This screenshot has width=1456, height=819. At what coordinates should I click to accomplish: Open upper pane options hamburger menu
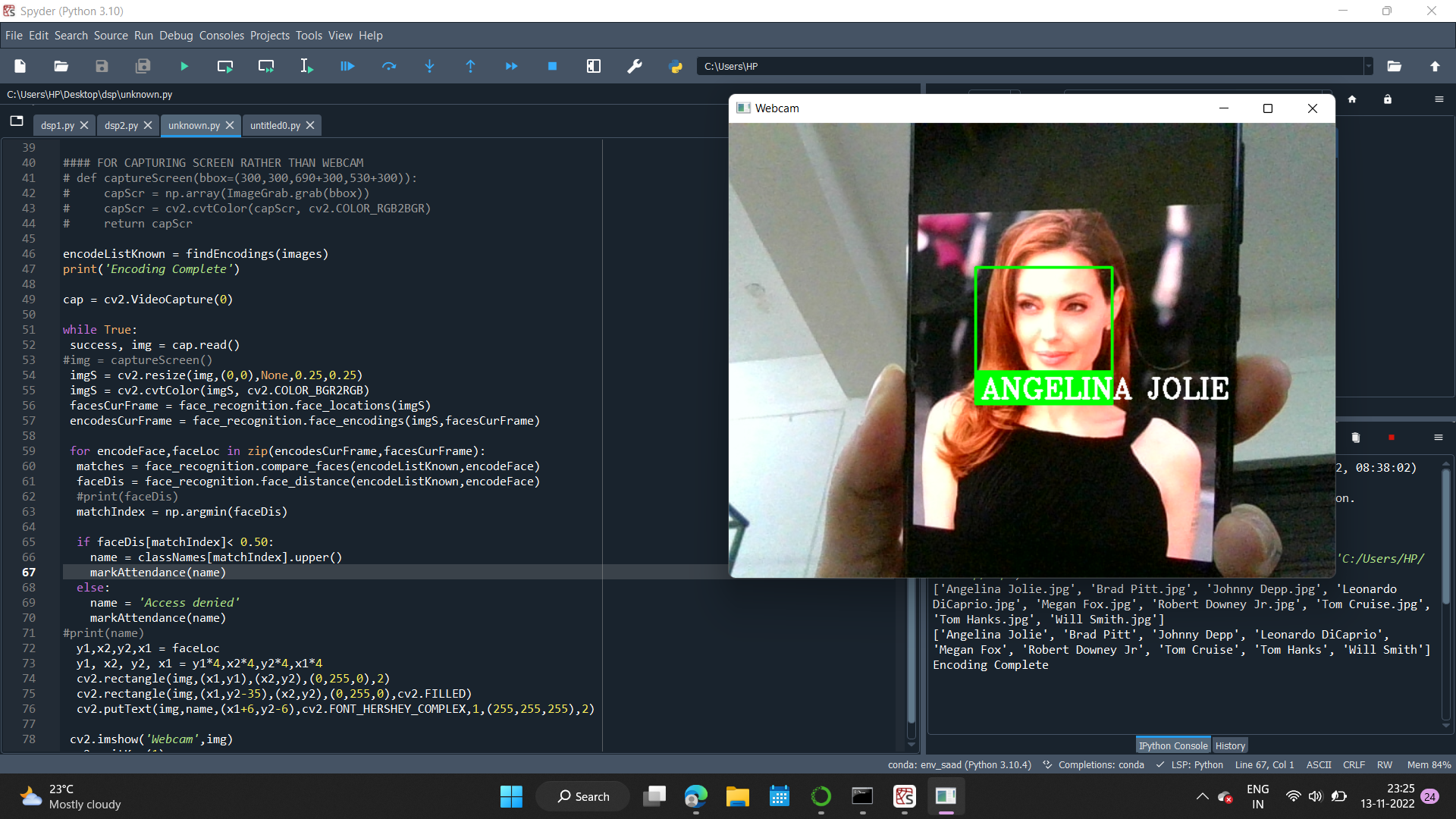(1439, 99)
